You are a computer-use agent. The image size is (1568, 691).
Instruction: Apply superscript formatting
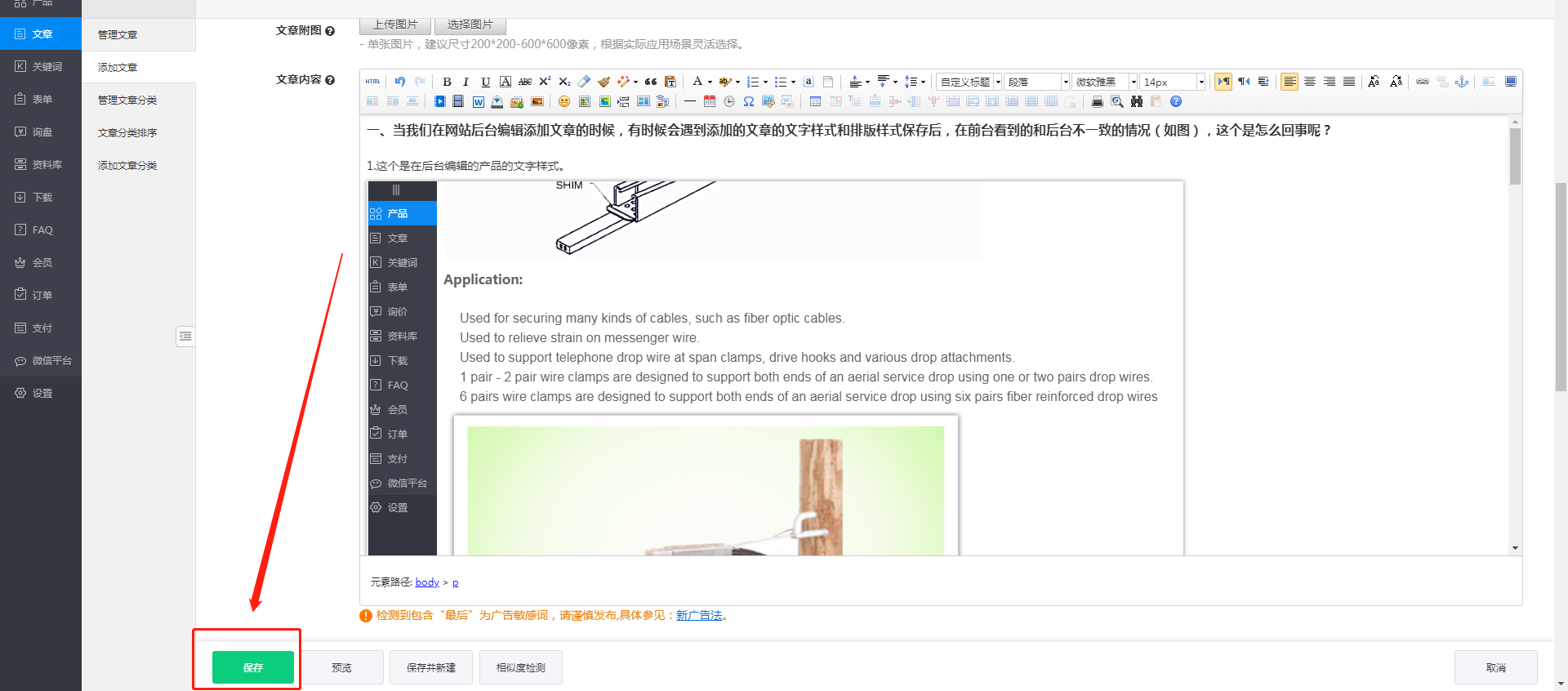(545, 82)
